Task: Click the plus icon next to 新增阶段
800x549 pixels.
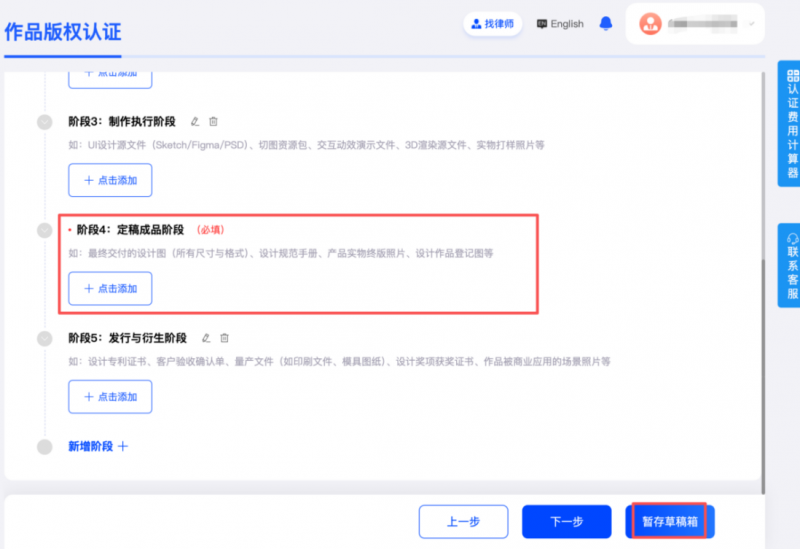Action: point(123,446)
